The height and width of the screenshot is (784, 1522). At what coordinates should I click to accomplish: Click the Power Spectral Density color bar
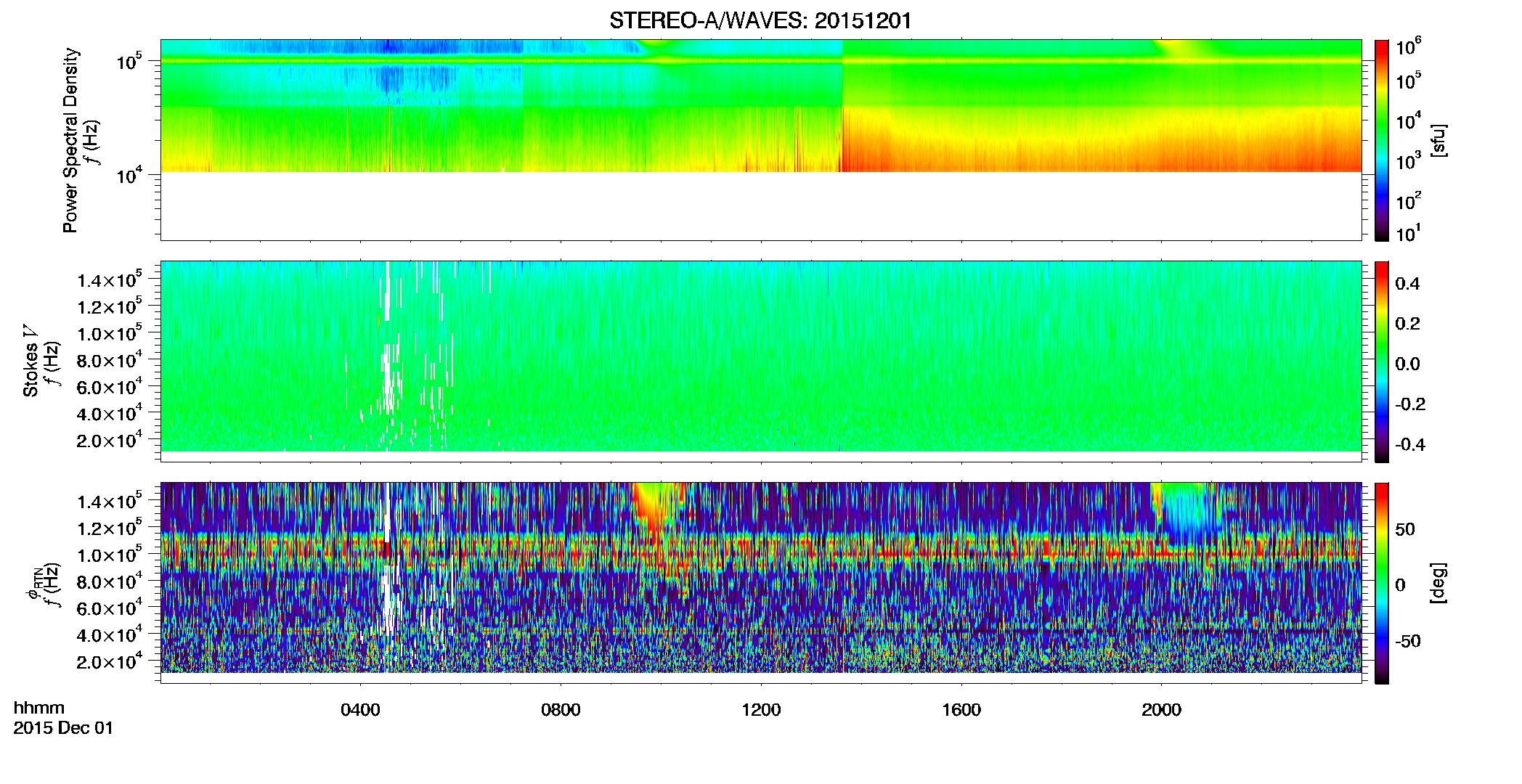(x=1381, y=140)
